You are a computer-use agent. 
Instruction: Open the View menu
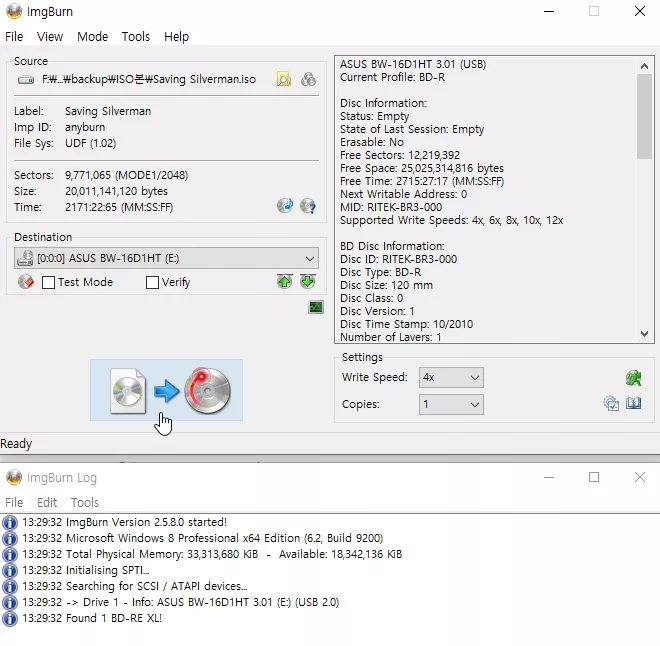[50, 37]
